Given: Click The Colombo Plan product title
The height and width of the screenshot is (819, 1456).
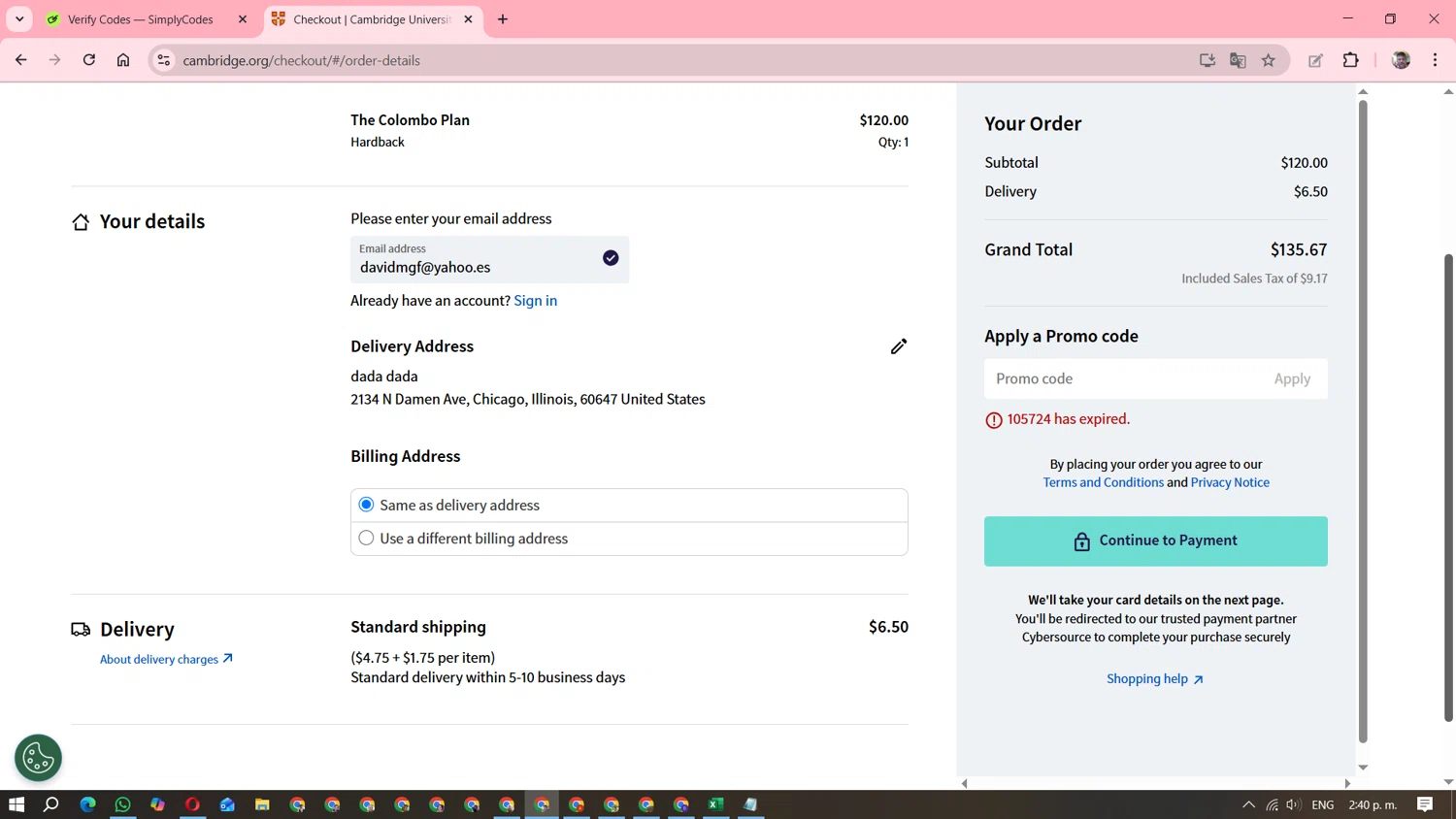Looking at the screenshot, I should click(410, 120).
